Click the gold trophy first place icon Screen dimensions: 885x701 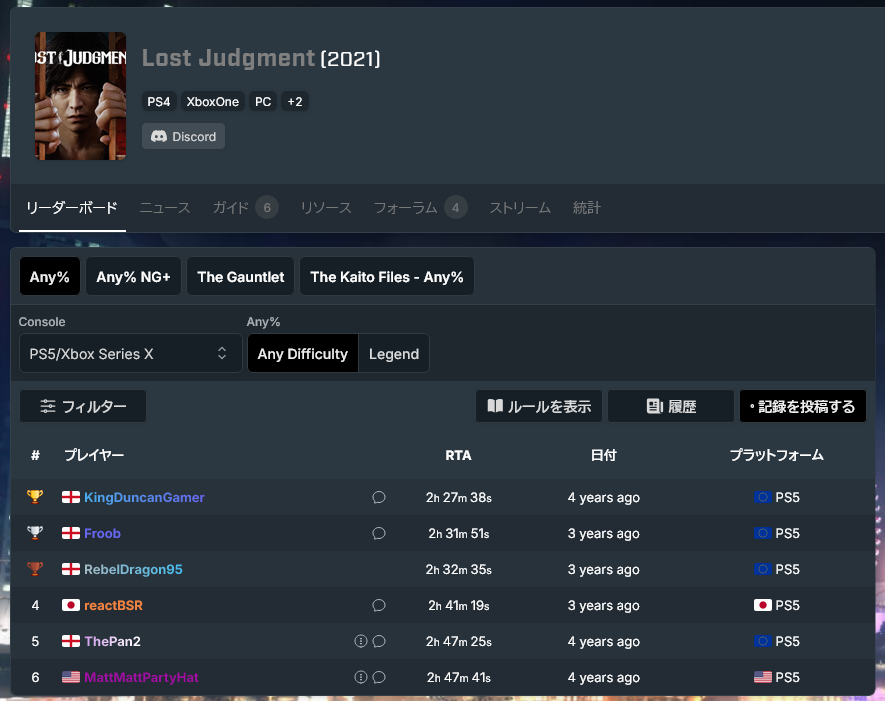tap(35, 497)
